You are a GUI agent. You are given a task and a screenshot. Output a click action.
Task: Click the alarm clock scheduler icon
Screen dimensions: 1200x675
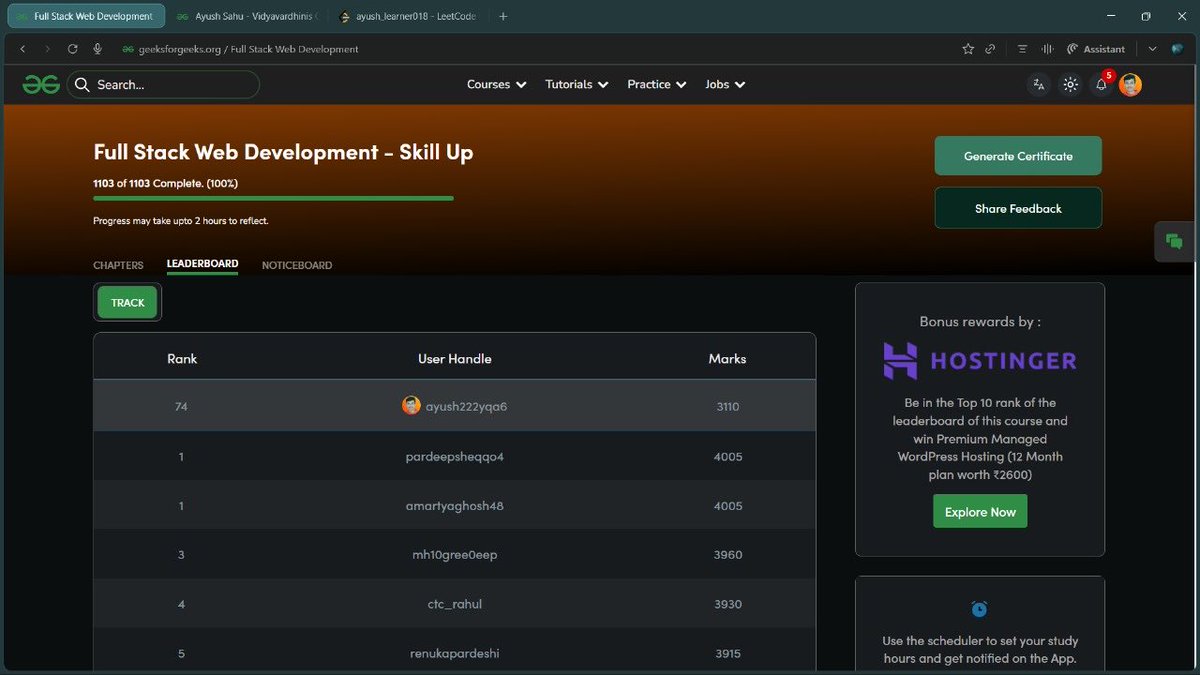tap(979, 609)
